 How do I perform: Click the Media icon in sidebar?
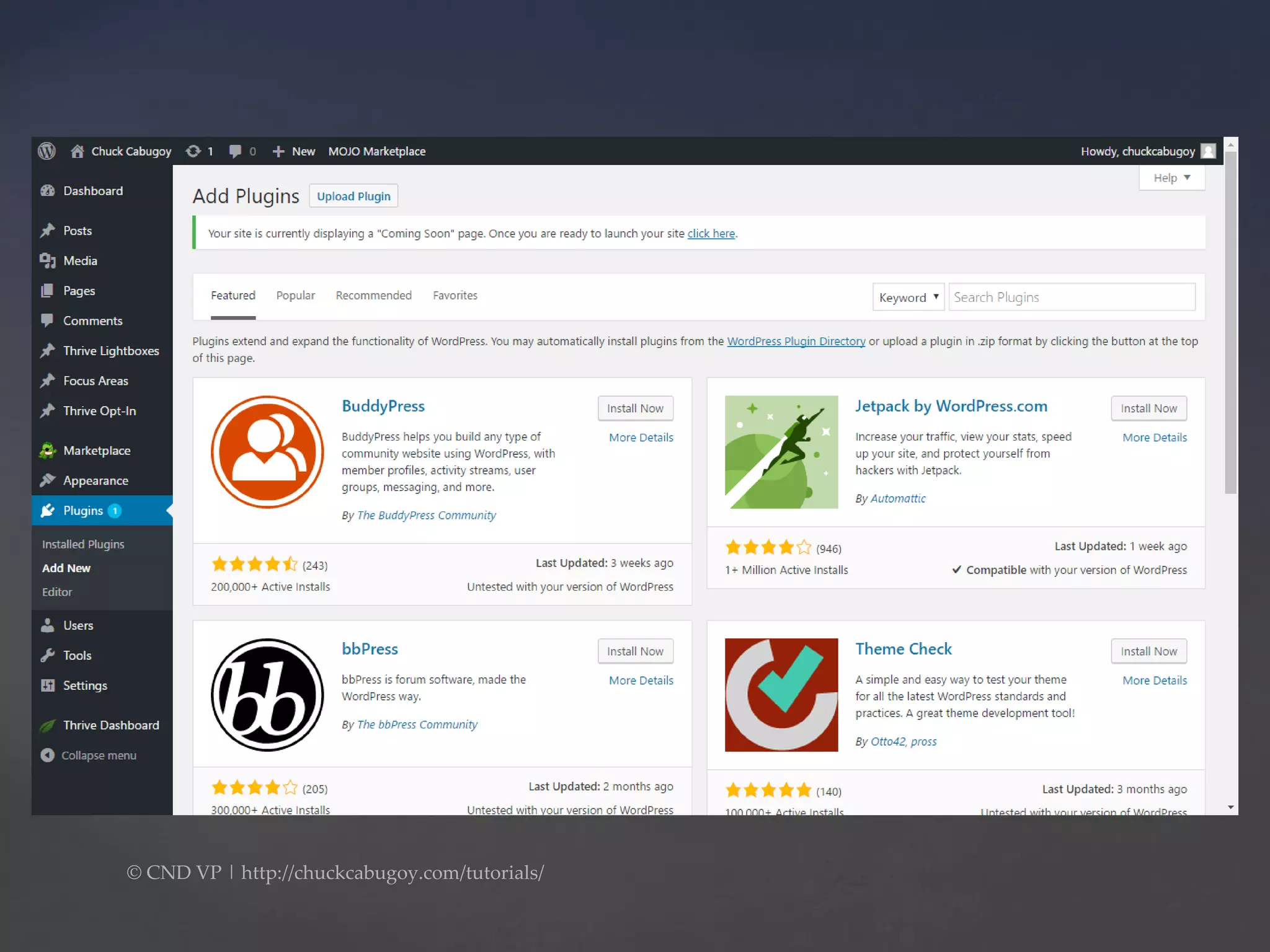point(48,261)
